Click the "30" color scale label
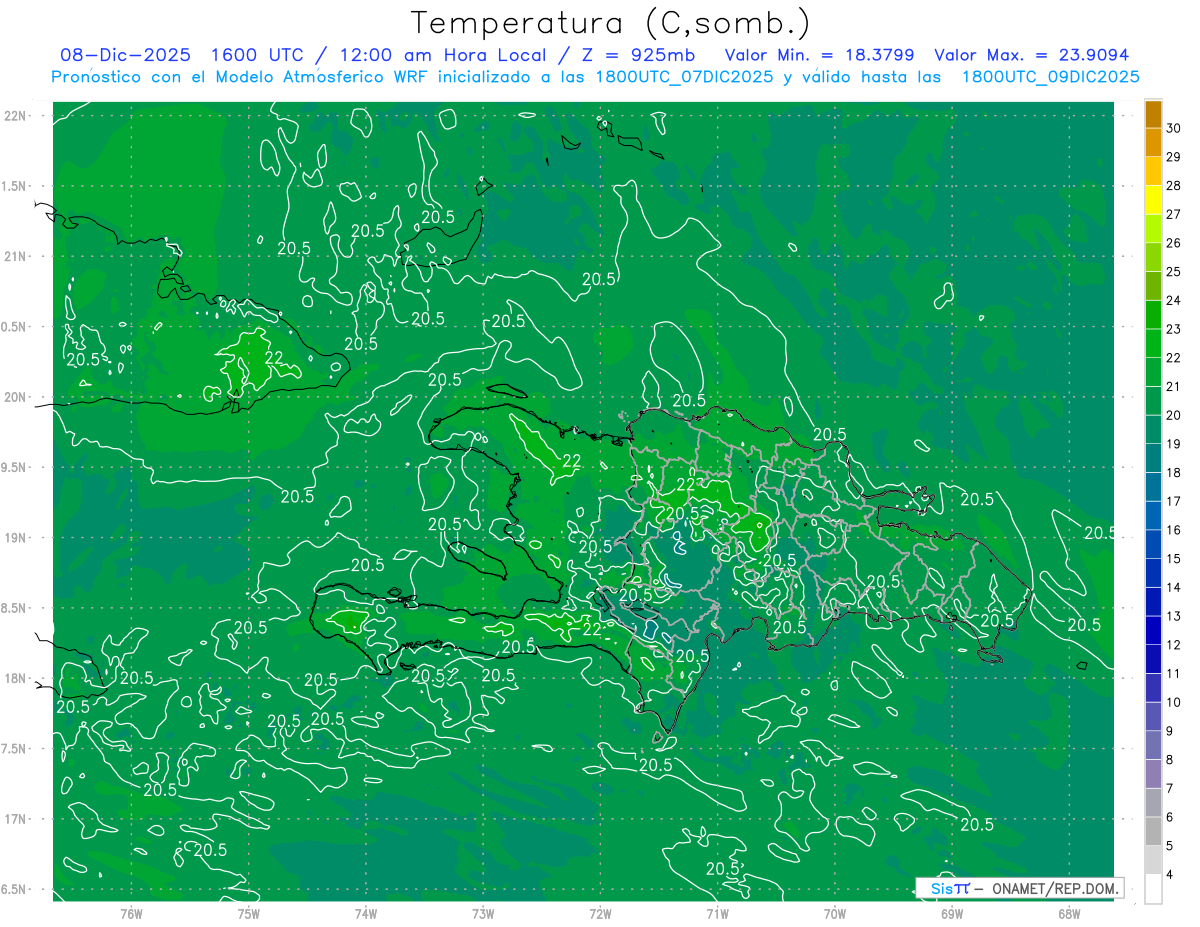The image size is (1200, 927). click(1174, 128)
